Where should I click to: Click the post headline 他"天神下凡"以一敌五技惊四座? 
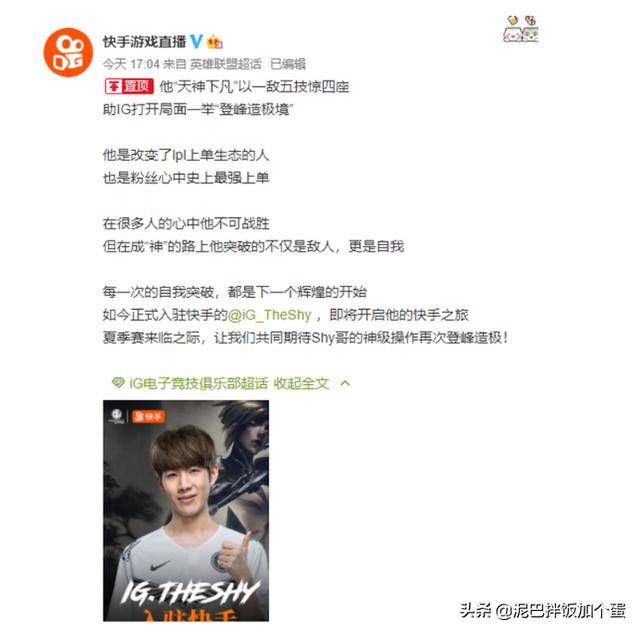254,87
